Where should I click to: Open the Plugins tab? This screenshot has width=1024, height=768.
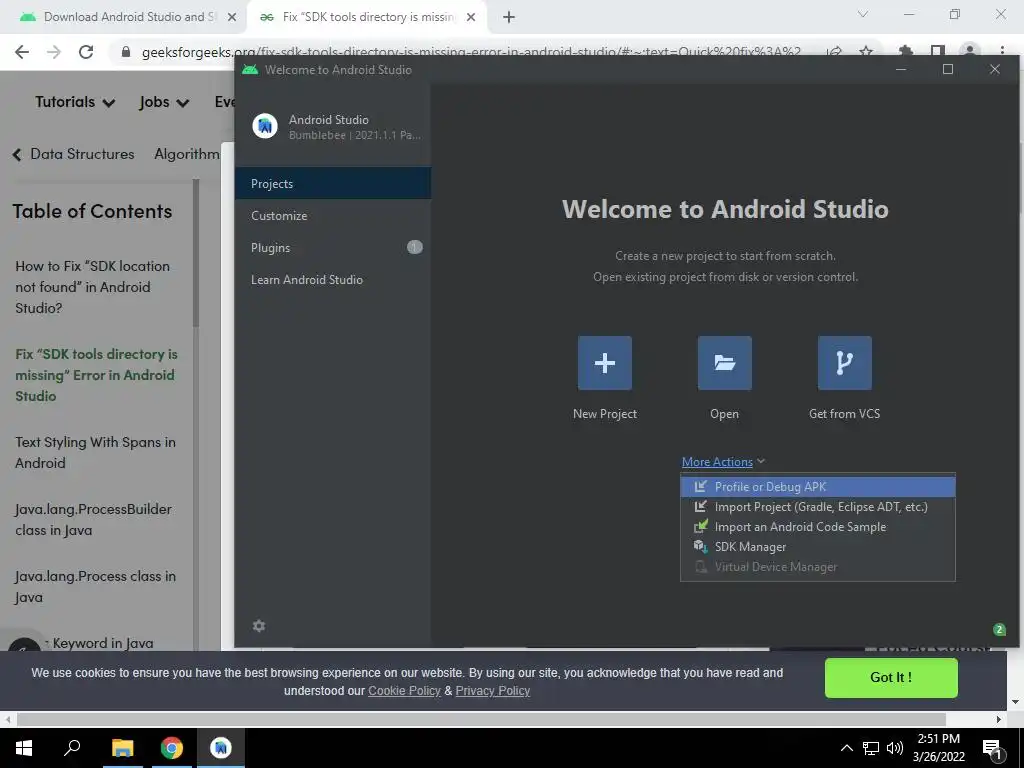coord(333,248)
